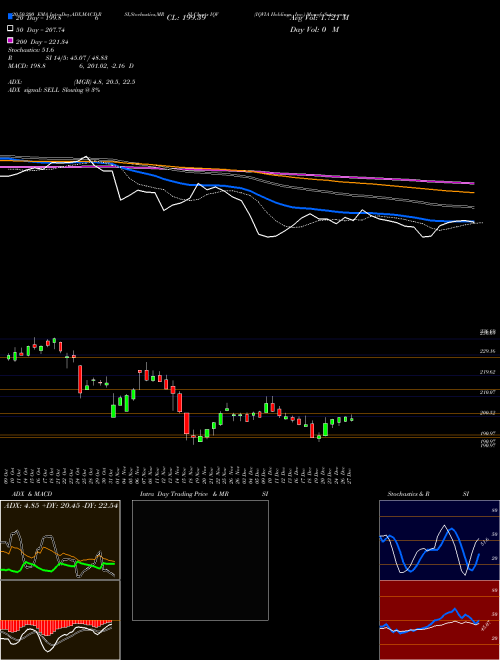
Task: Click the 'ADX: 4.85 +DY: 20.45 -DY: 22.54' header
Action: (x=61, y=505)
